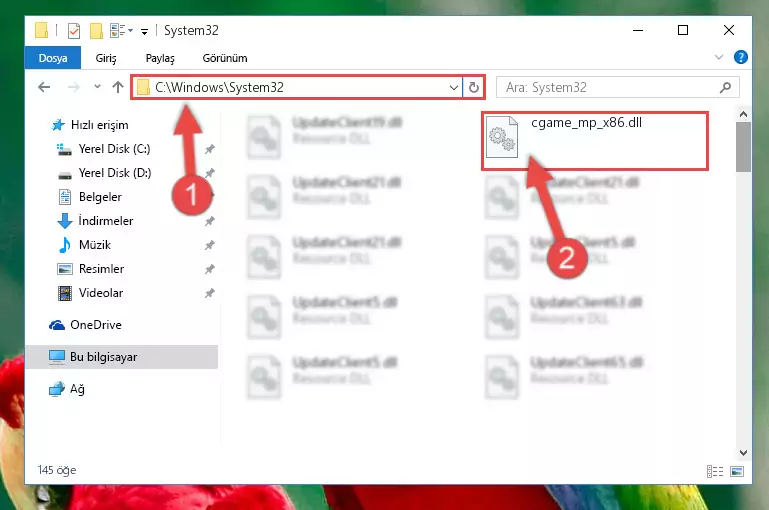The width and height of the screenshot is (769, 510).
Task: Click the Hızlı erişim star icon
Action: coord(58,125)
